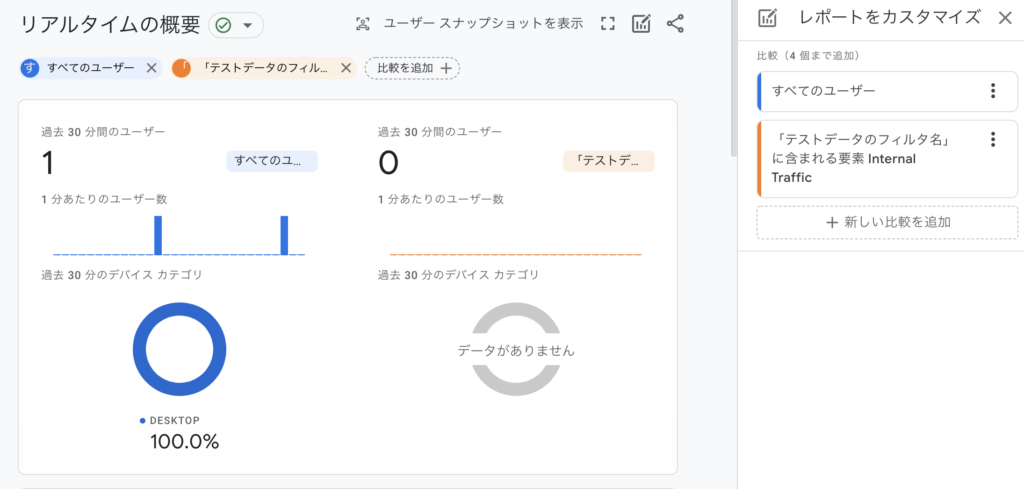Click the orange テストデータのフィル chip
1024x489 pixels.
click(264, 68)
